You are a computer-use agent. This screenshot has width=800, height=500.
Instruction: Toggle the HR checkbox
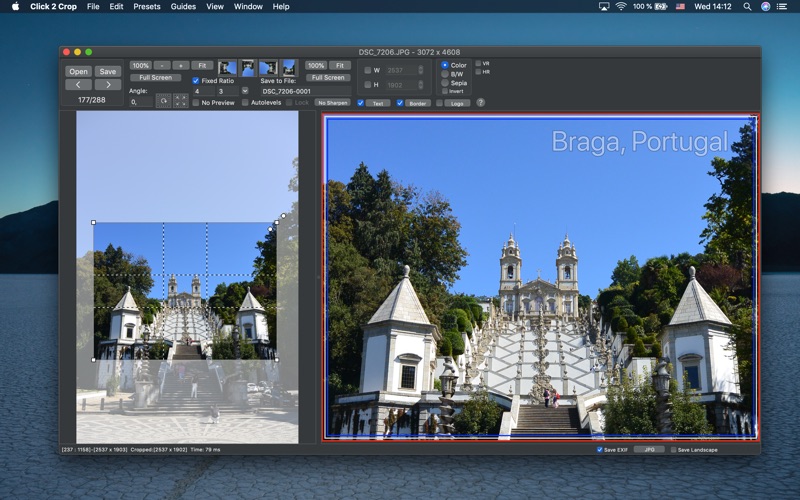[x=478, y=72]
